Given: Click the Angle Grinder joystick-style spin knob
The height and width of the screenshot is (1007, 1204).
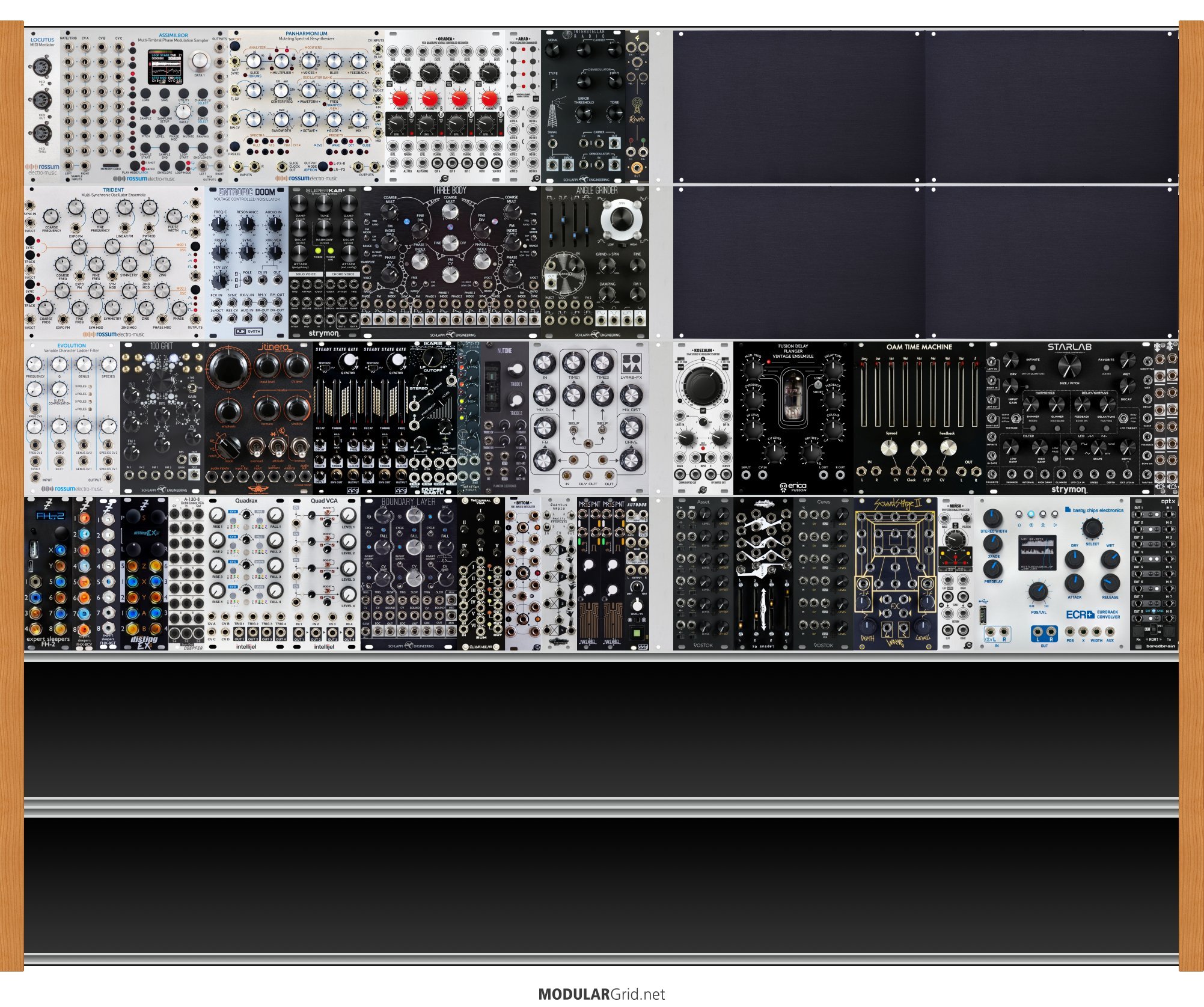Looking at the screenshot, I should [622, 219].
